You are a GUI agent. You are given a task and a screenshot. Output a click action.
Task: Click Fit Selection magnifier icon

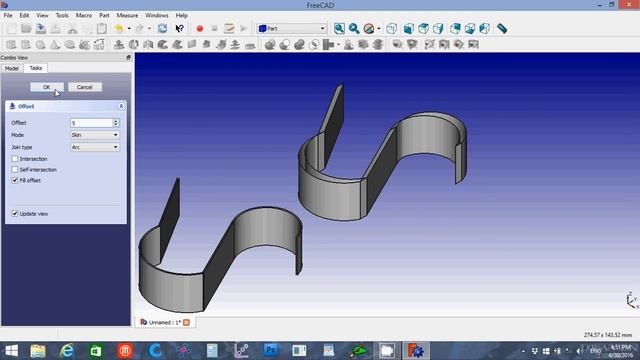pos(354,29)
